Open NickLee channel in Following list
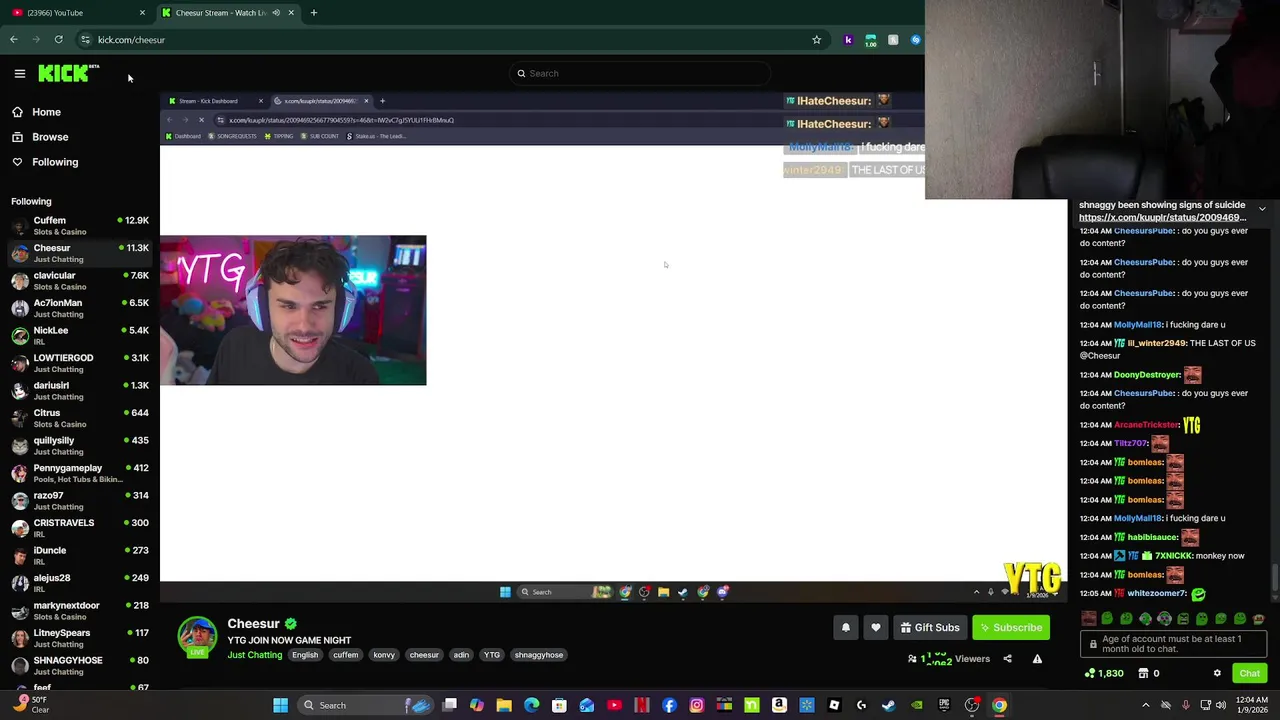The height and width of the screenshot is (720, 1280). tap(80, 336)
